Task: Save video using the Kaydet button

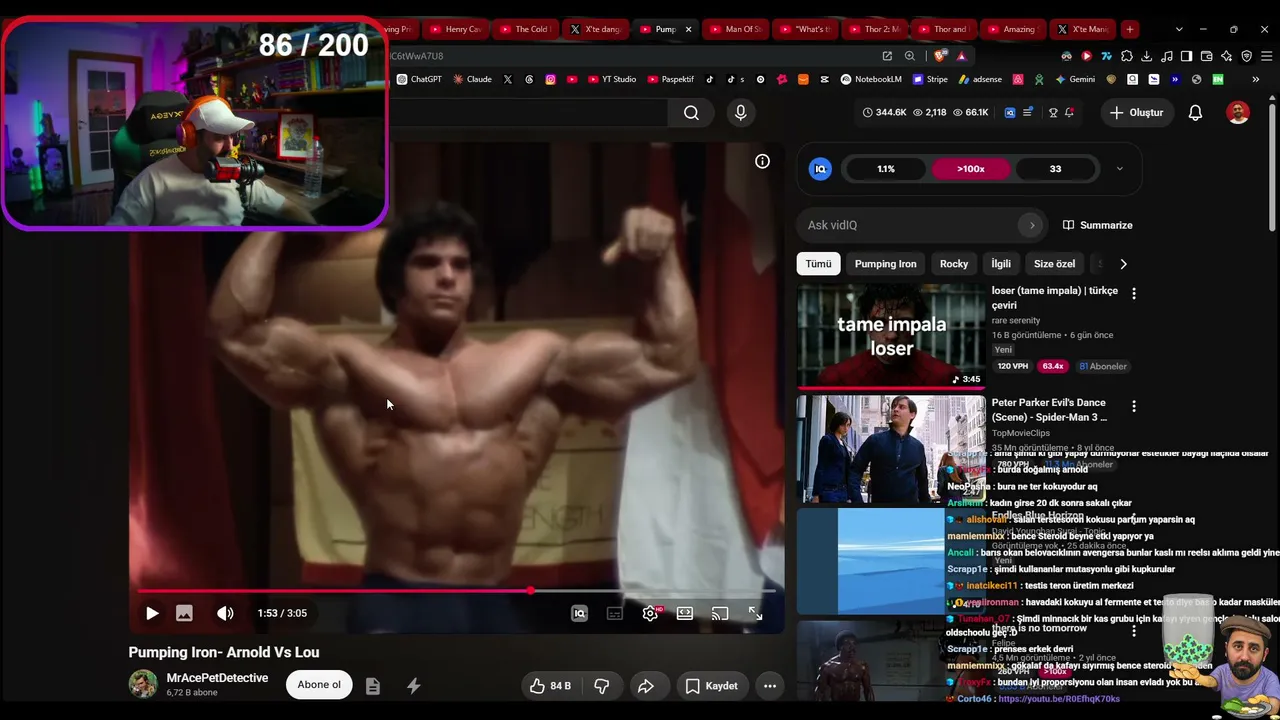Action: tap(711, 686)
